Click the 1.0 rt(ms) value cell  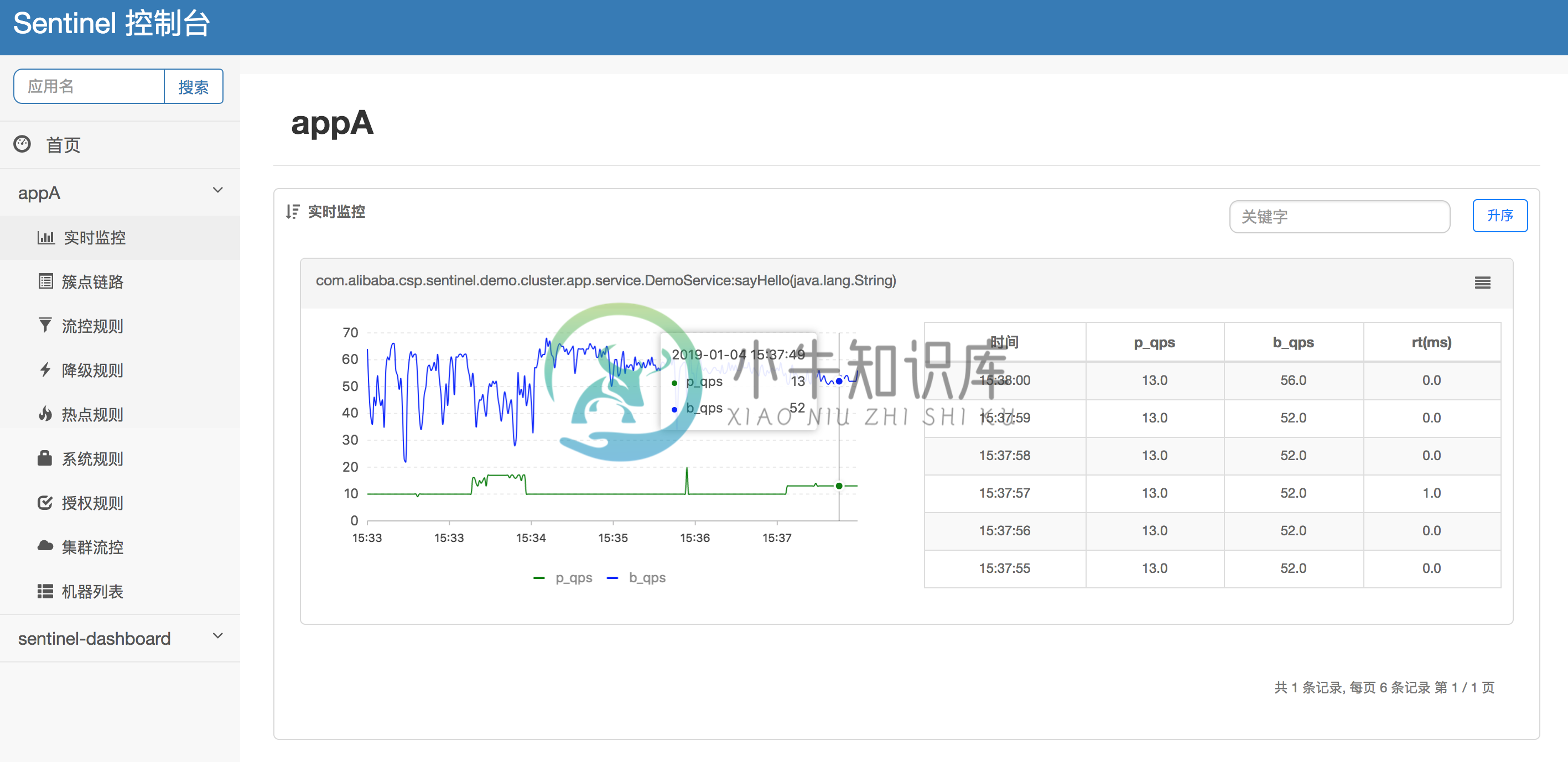(x=1432, y=493)
